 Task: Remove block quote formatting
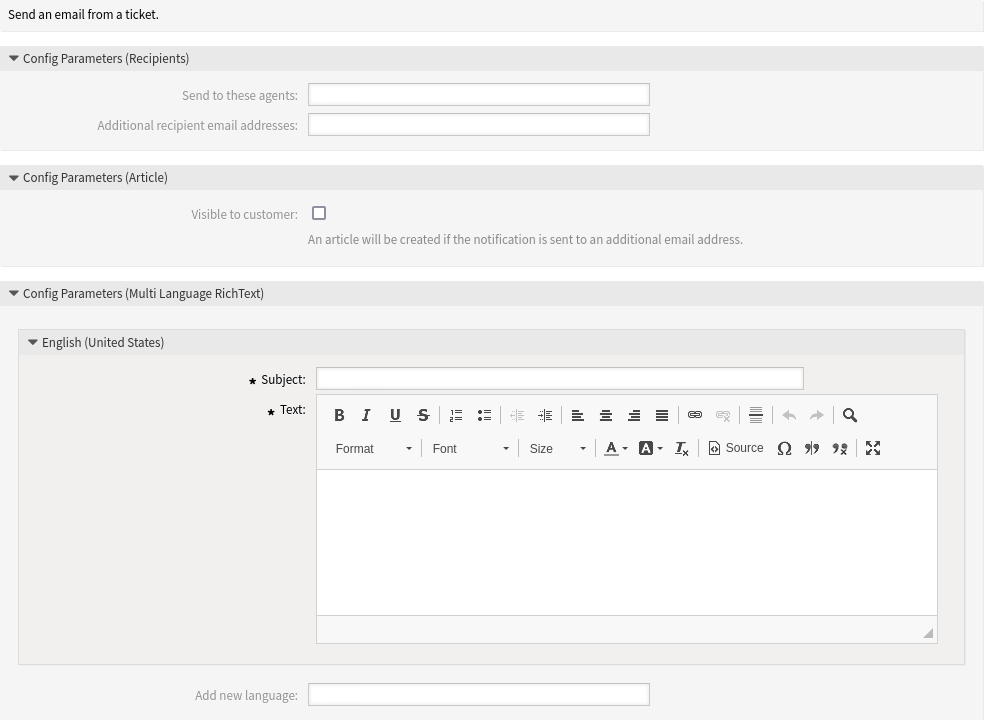coord(840,449)
